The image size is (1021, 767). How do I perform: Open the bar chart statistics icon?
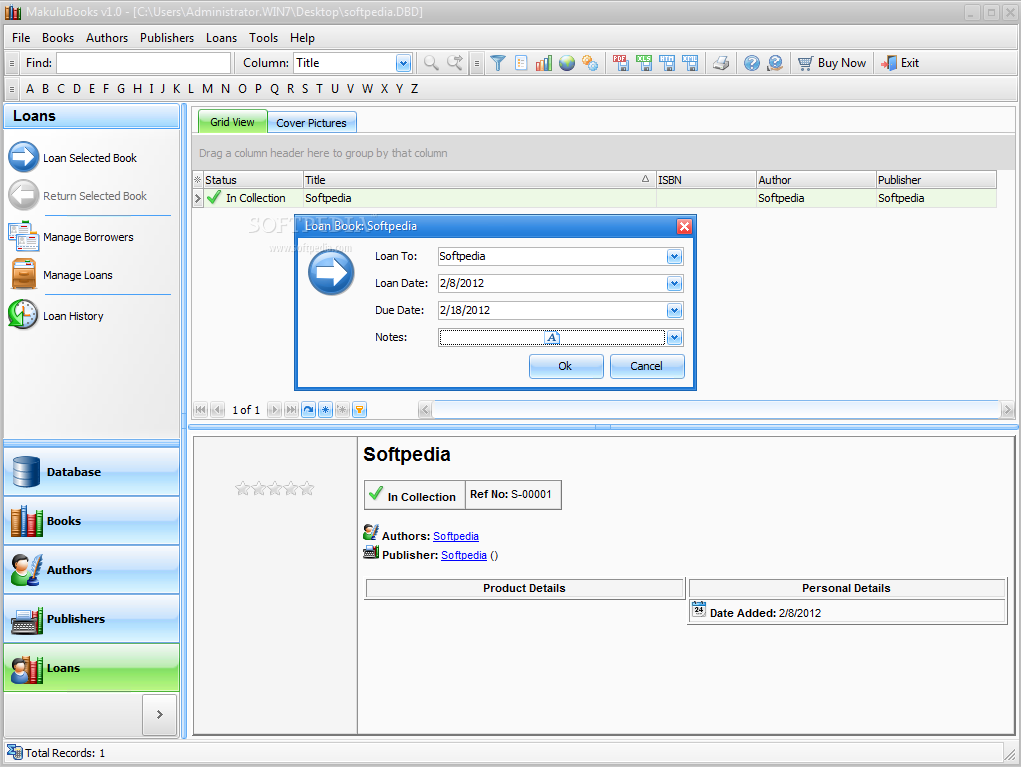[x=544, y=63]
